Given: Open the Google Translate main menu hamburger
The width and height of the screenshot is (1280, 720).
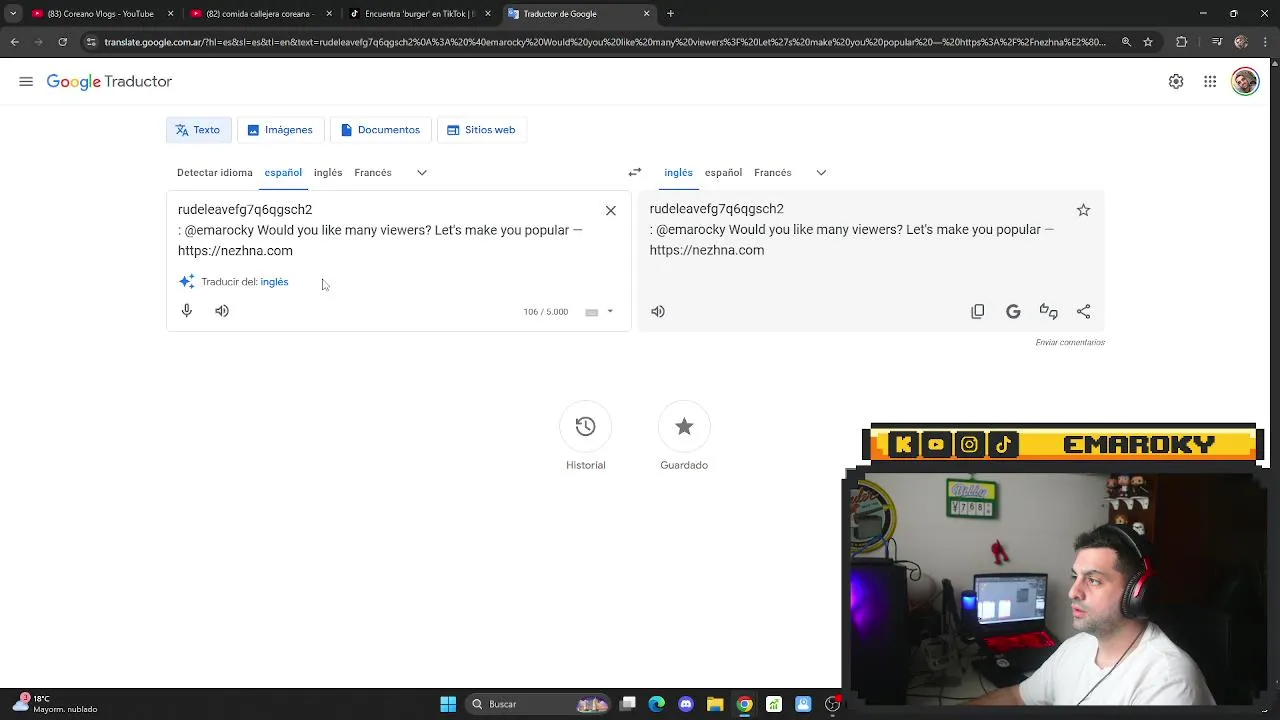Looking at the screenshot, I should click(x=26, y=82).
